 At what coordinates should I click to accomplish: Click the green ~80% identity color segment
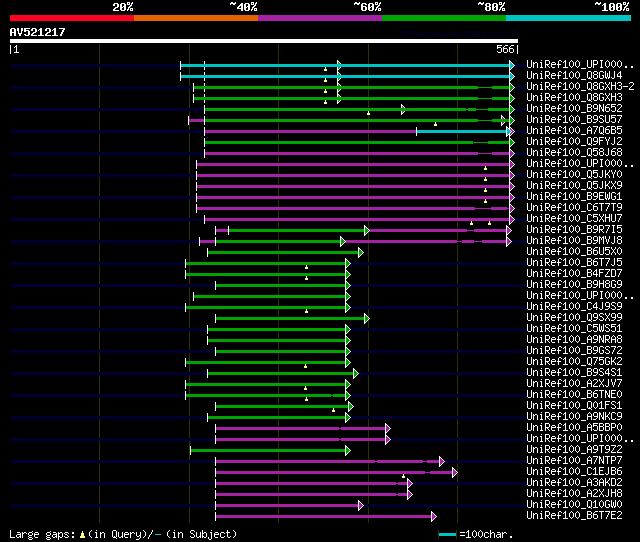(x=444, y=18)
